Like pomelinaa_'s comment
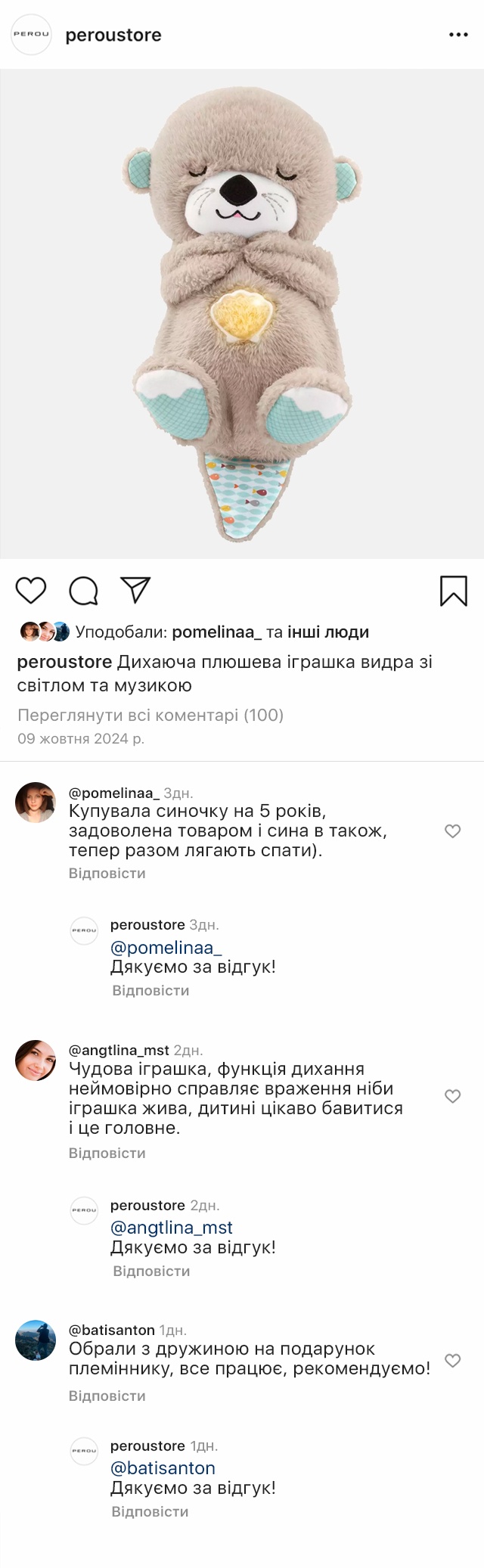Image resolution: width=484 pixels, height=1568 pixels. pyautogui.click(x=452, y=831)
